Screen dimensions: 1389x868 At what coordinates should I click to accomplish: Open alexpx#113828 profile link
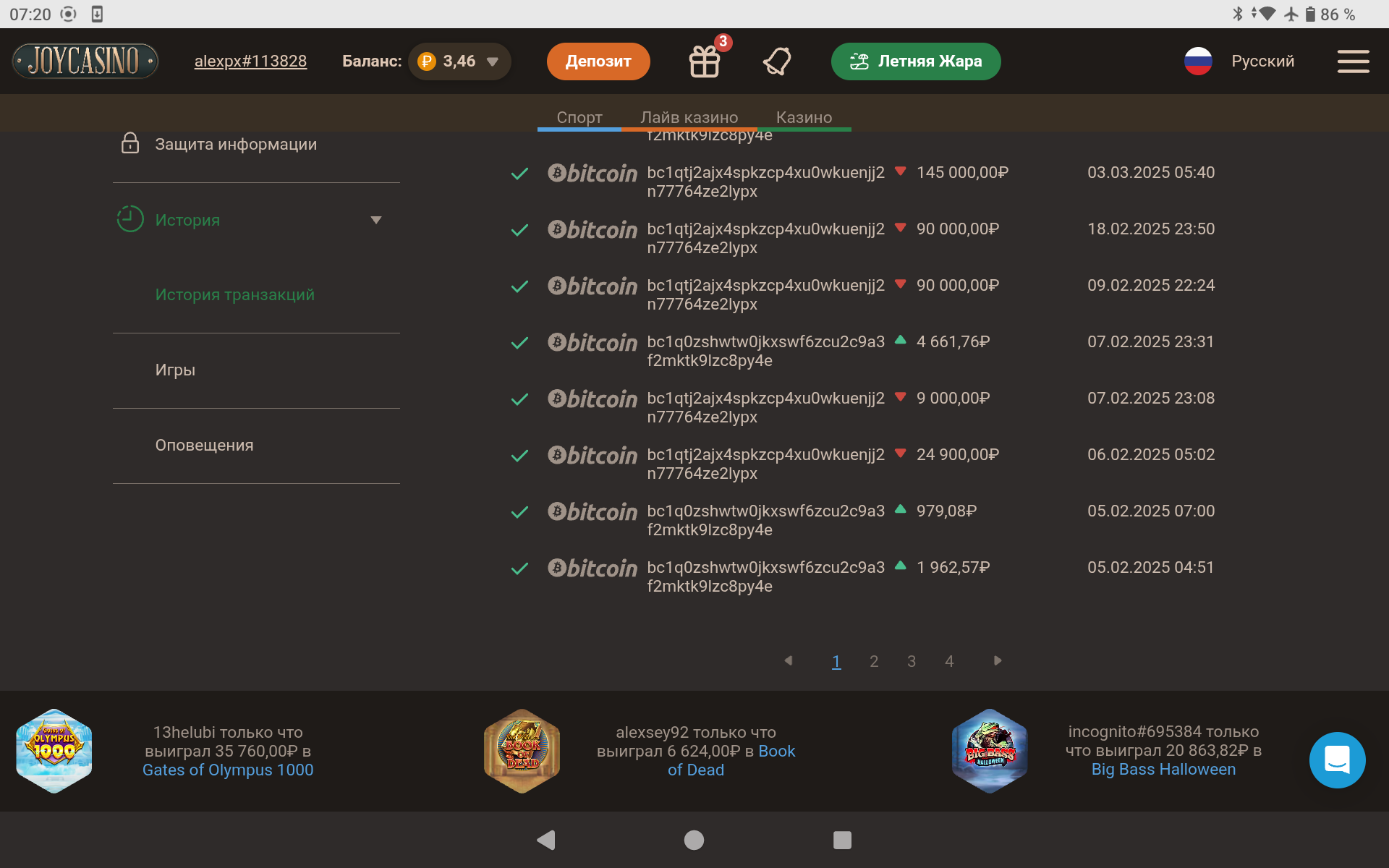click(250, 61)
